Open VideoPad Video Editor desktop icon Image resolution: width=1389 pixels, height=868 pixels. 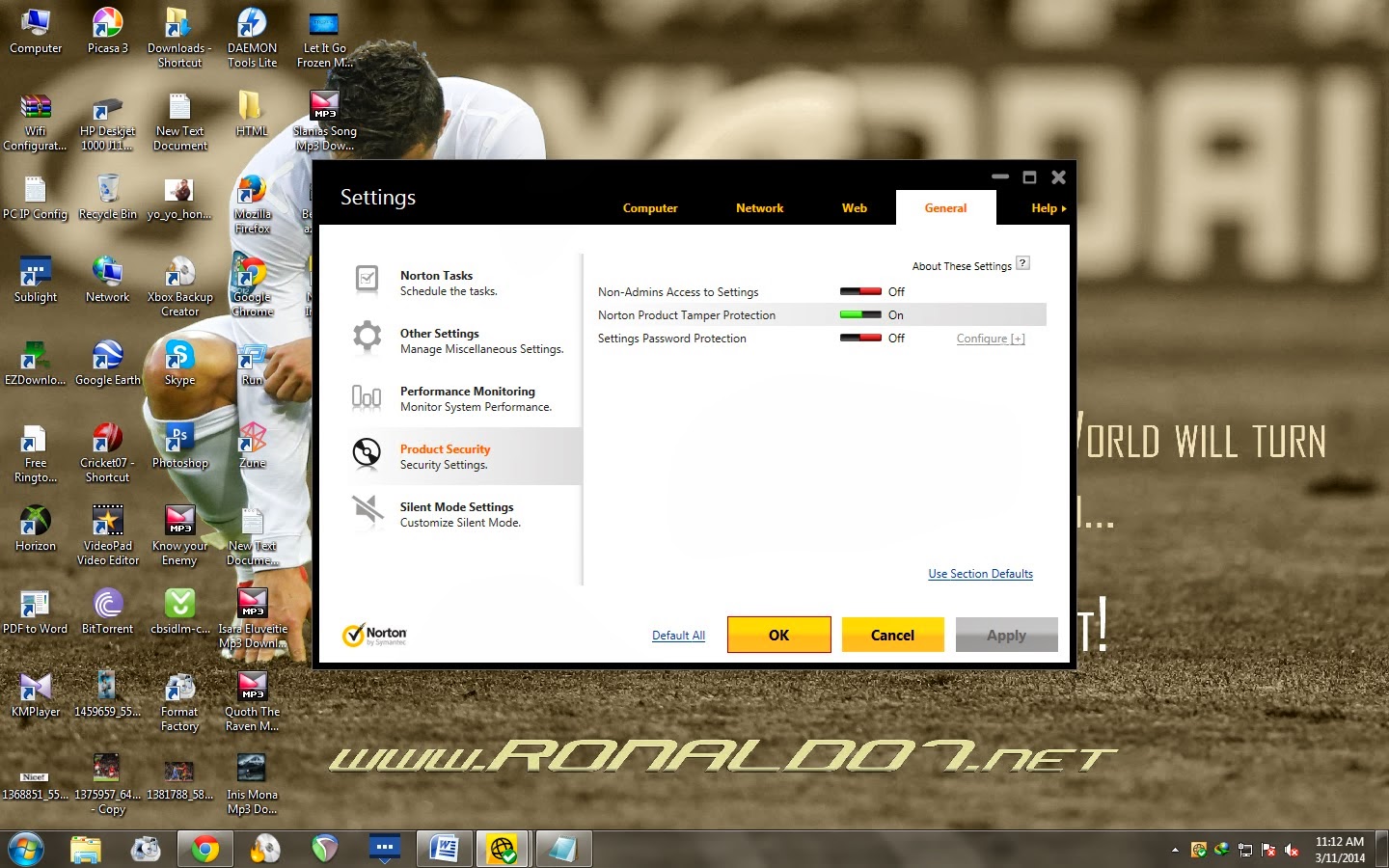coord(108,535)
